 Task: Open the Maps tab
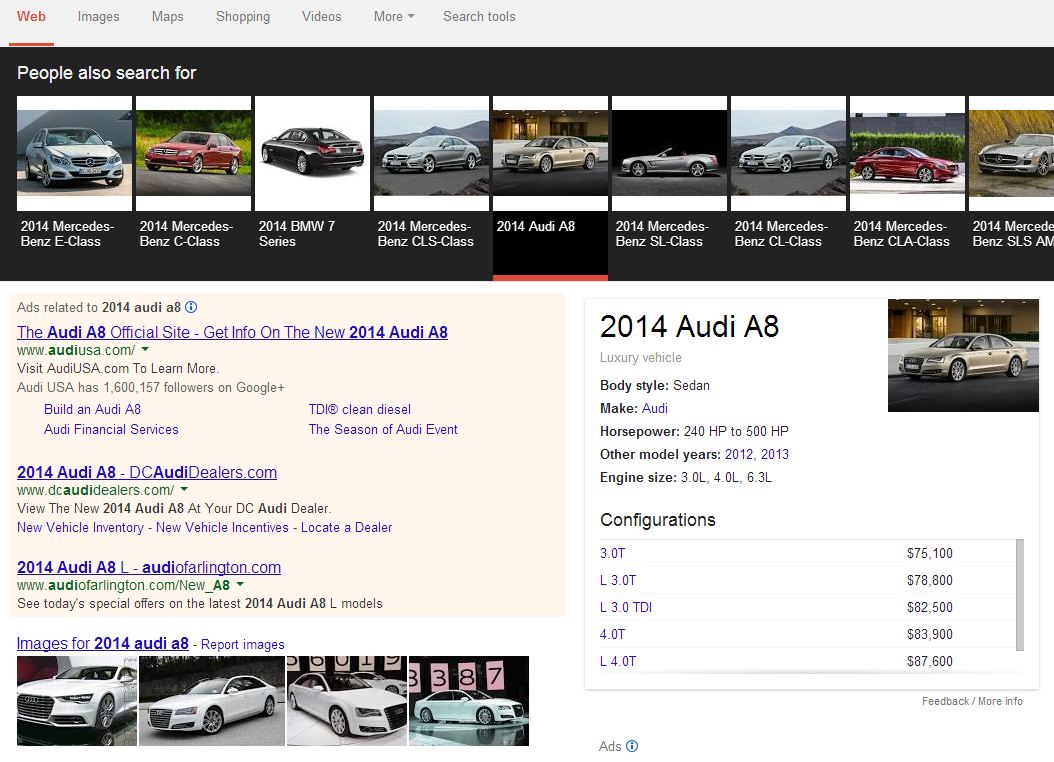(167, 16)
